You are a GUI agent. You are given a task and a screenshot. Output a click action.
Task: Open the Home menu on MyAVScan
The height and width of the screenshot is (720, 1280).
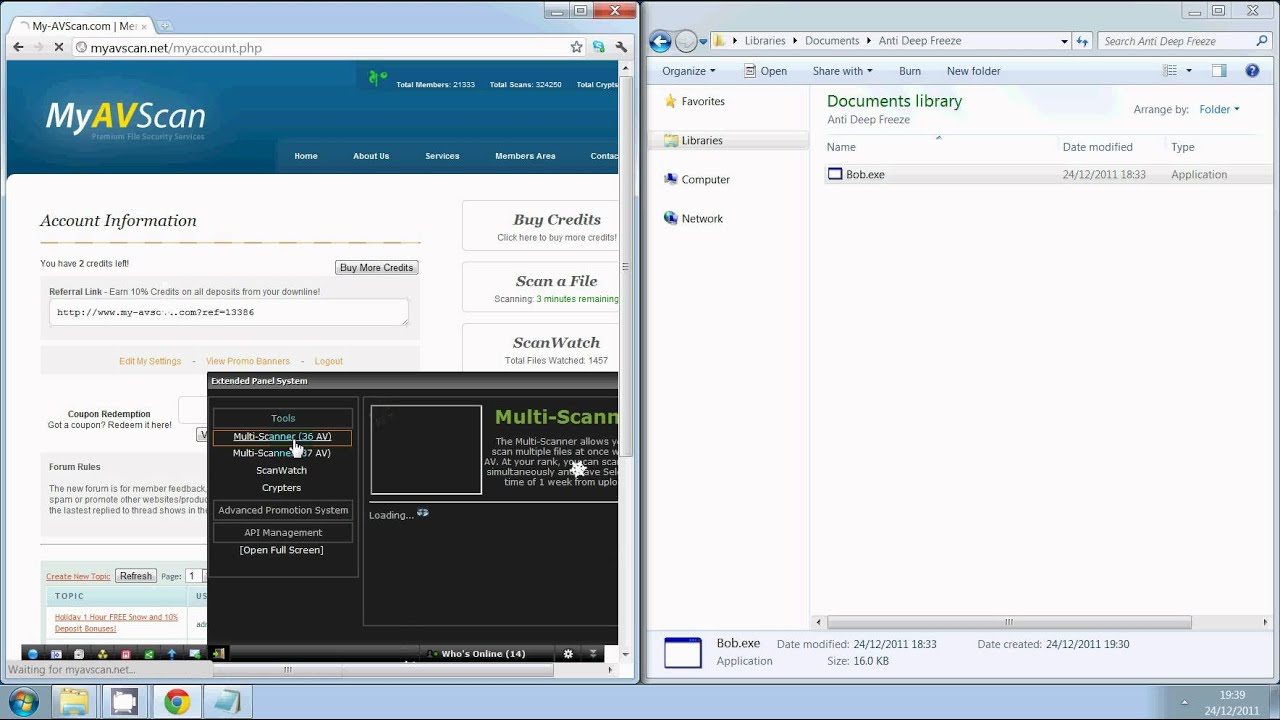coord(306,156)
